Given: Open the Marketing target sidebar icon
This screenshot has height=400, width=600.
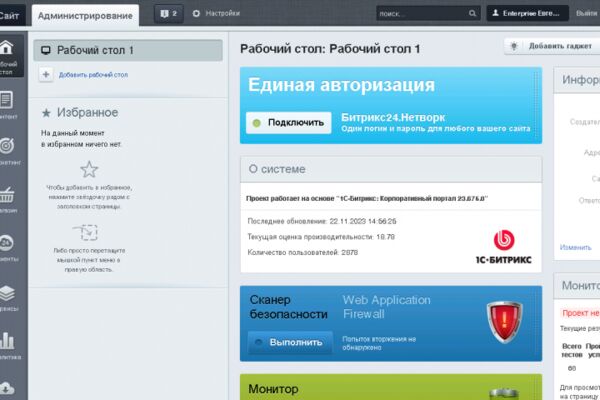Looking at the screenshot, I should point(7,145).
